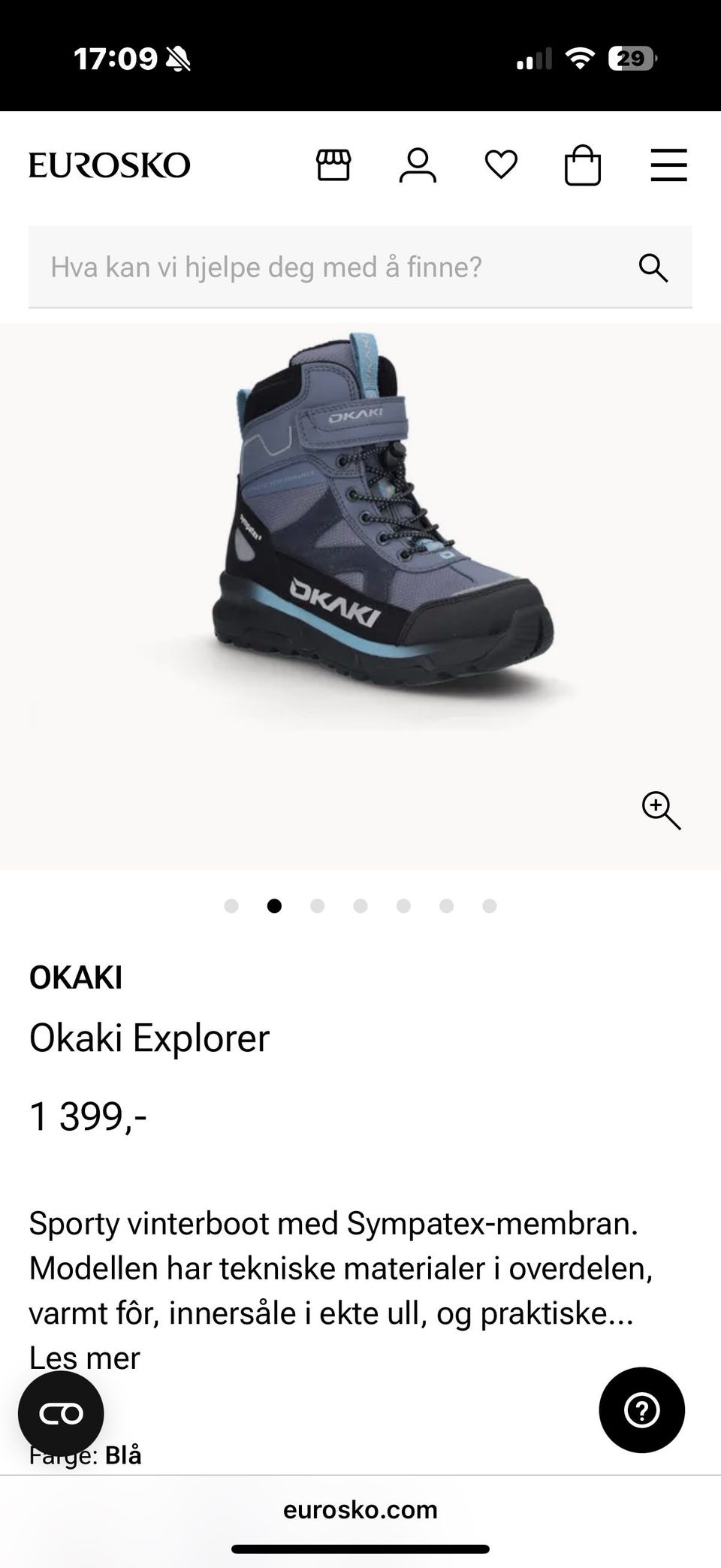Select the third image carousel dot
This screenshot has width=721, height=1568.
[318, 906]
